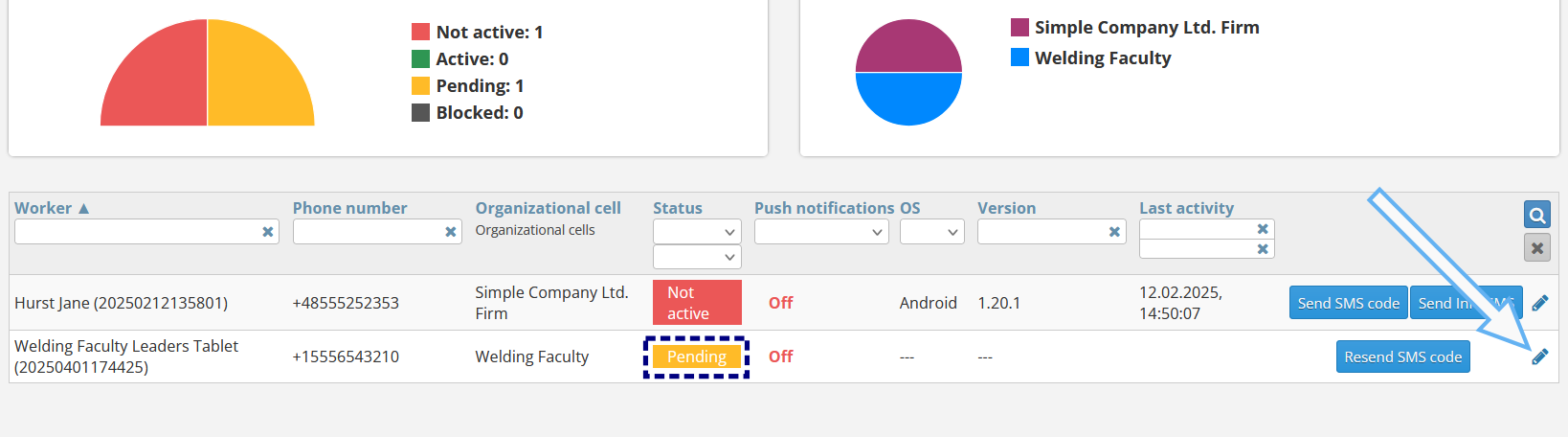Click the blue Welding Faculty legend swatch
Screen dimensions: 1568x437
[x=1019, y=57]
